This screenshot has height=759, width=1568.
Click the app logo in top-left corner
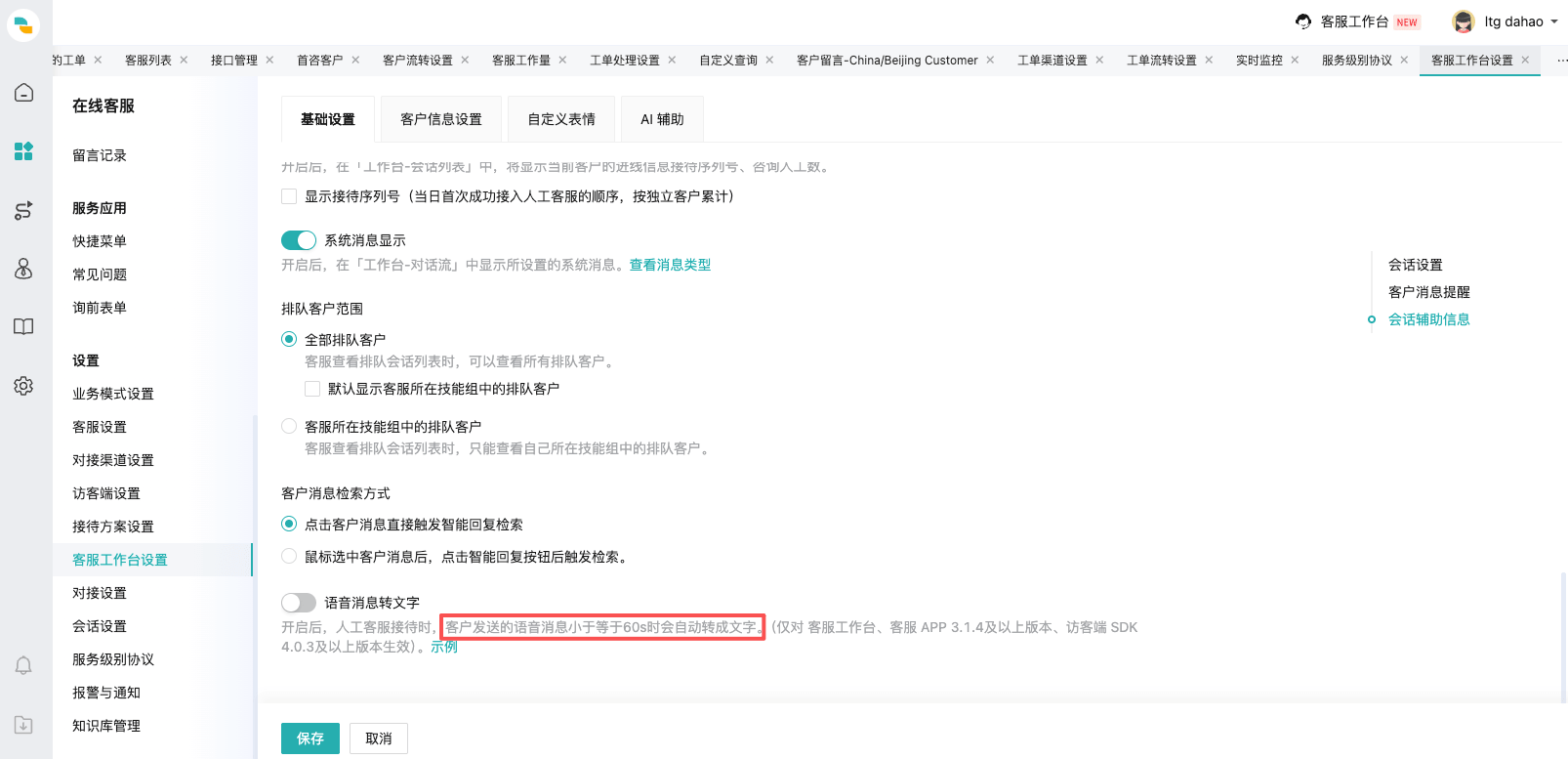point(23,24)
